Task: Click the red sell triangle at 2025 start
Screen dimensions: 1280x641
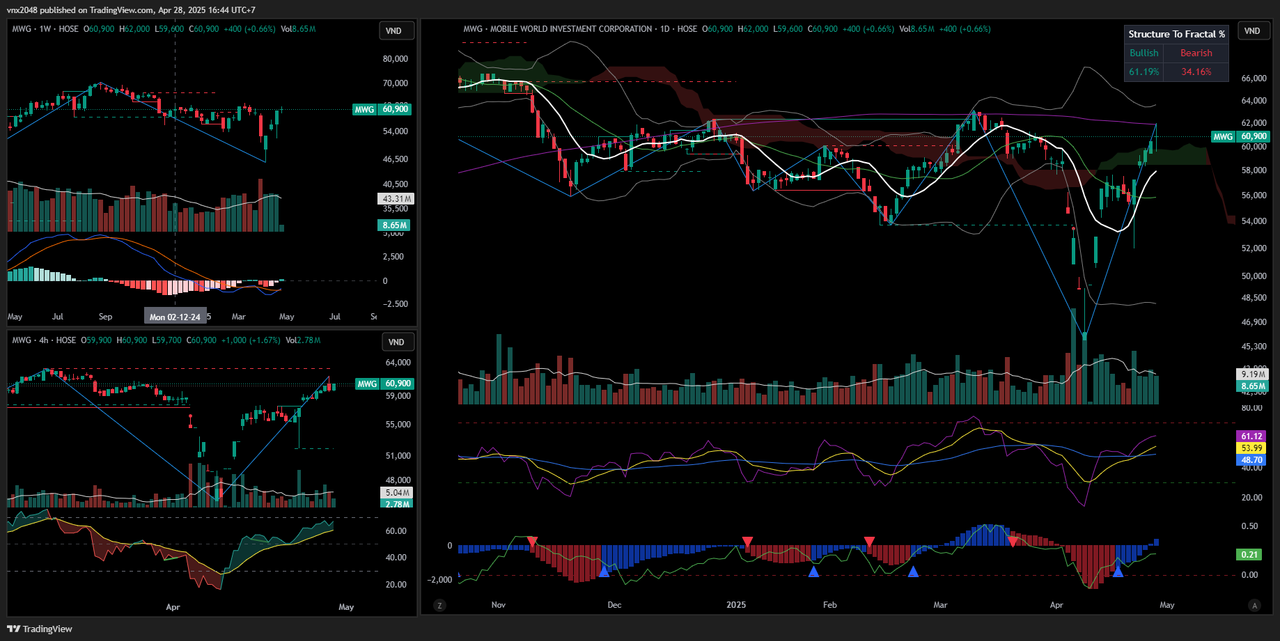Action: [747, 541]
